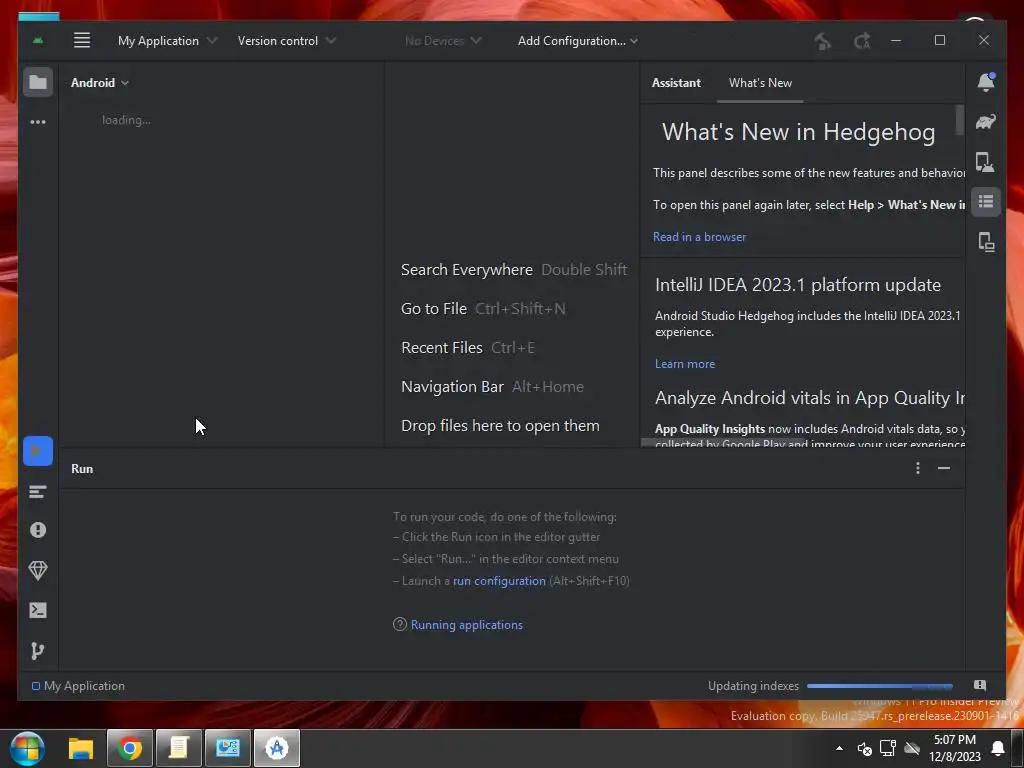
Task: Open the Terminal tool window
Action: point(38,611)
